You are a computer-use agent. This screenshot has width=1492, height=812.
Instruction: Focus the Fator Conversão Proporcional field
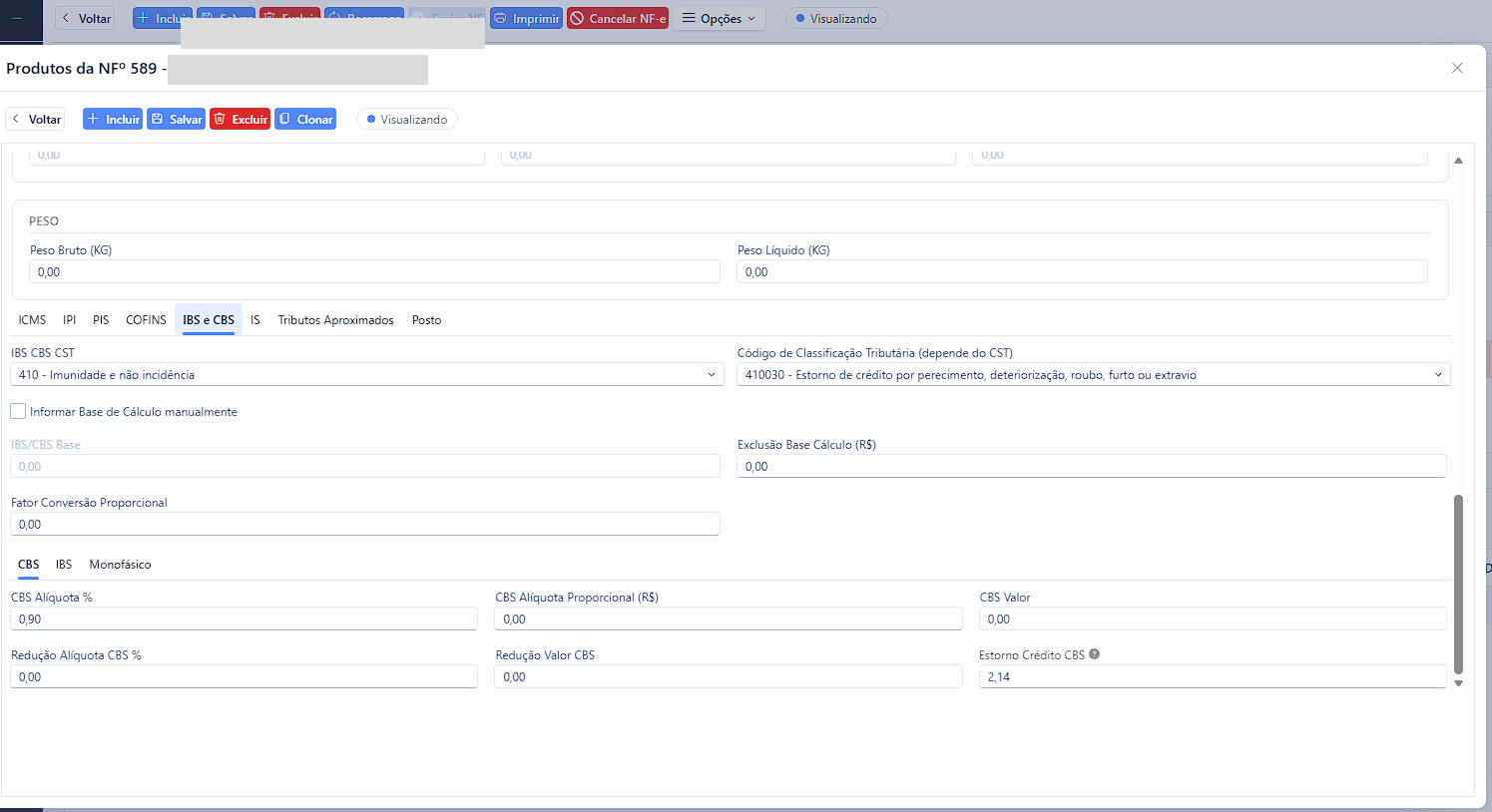click(365, 524)
